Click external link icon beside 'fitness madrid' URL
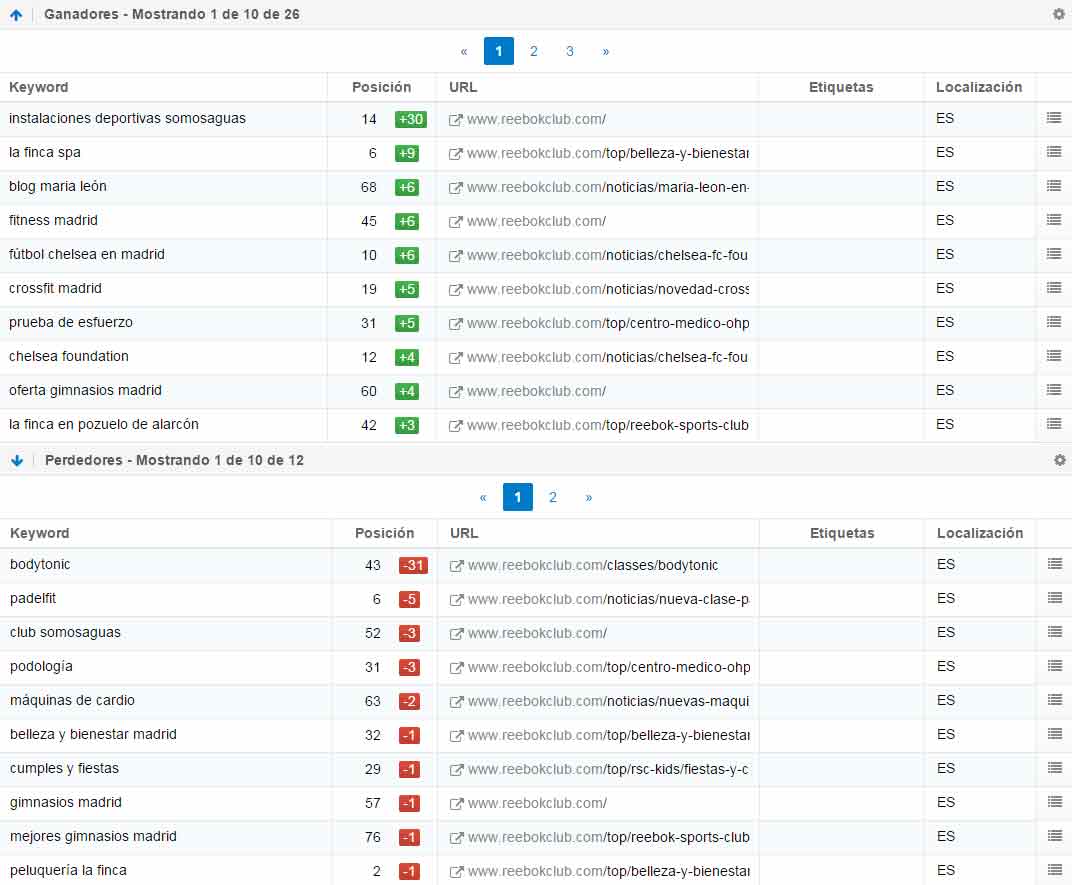 coord(456,221)
